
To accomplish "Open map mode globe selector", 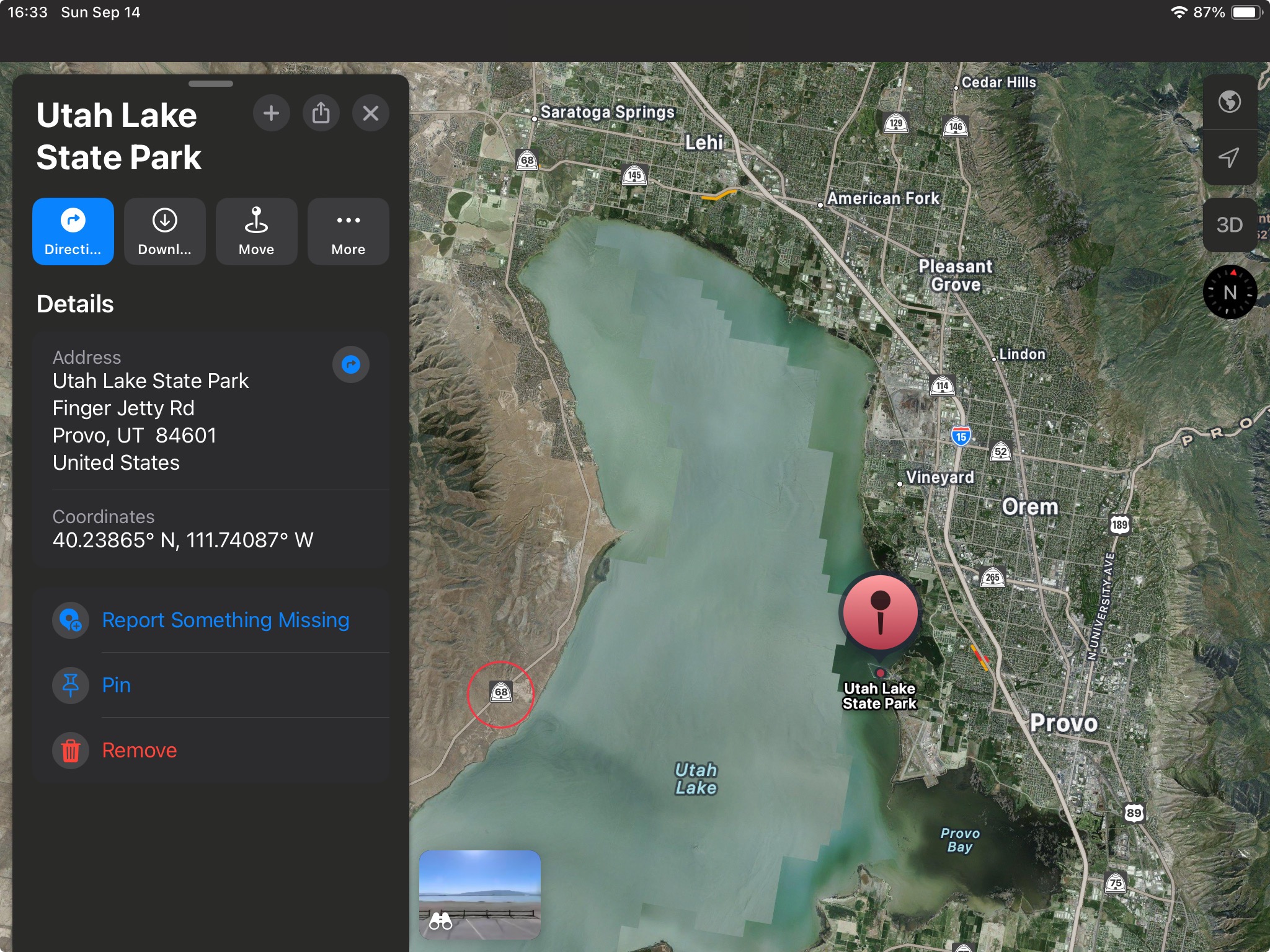I will (x=1230, y=102).
